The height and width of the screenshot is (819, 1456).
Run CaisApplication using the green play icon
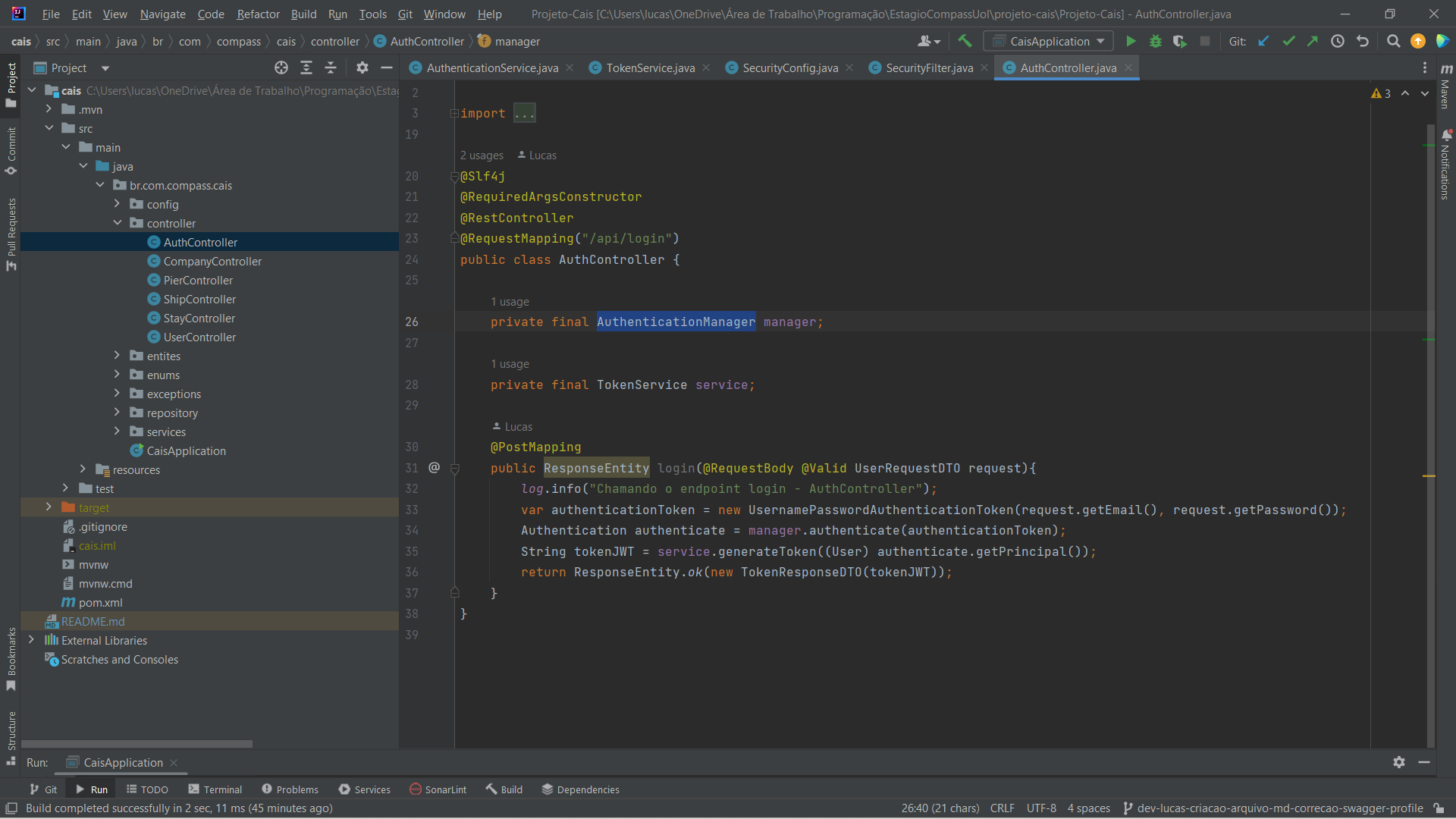1131,41
